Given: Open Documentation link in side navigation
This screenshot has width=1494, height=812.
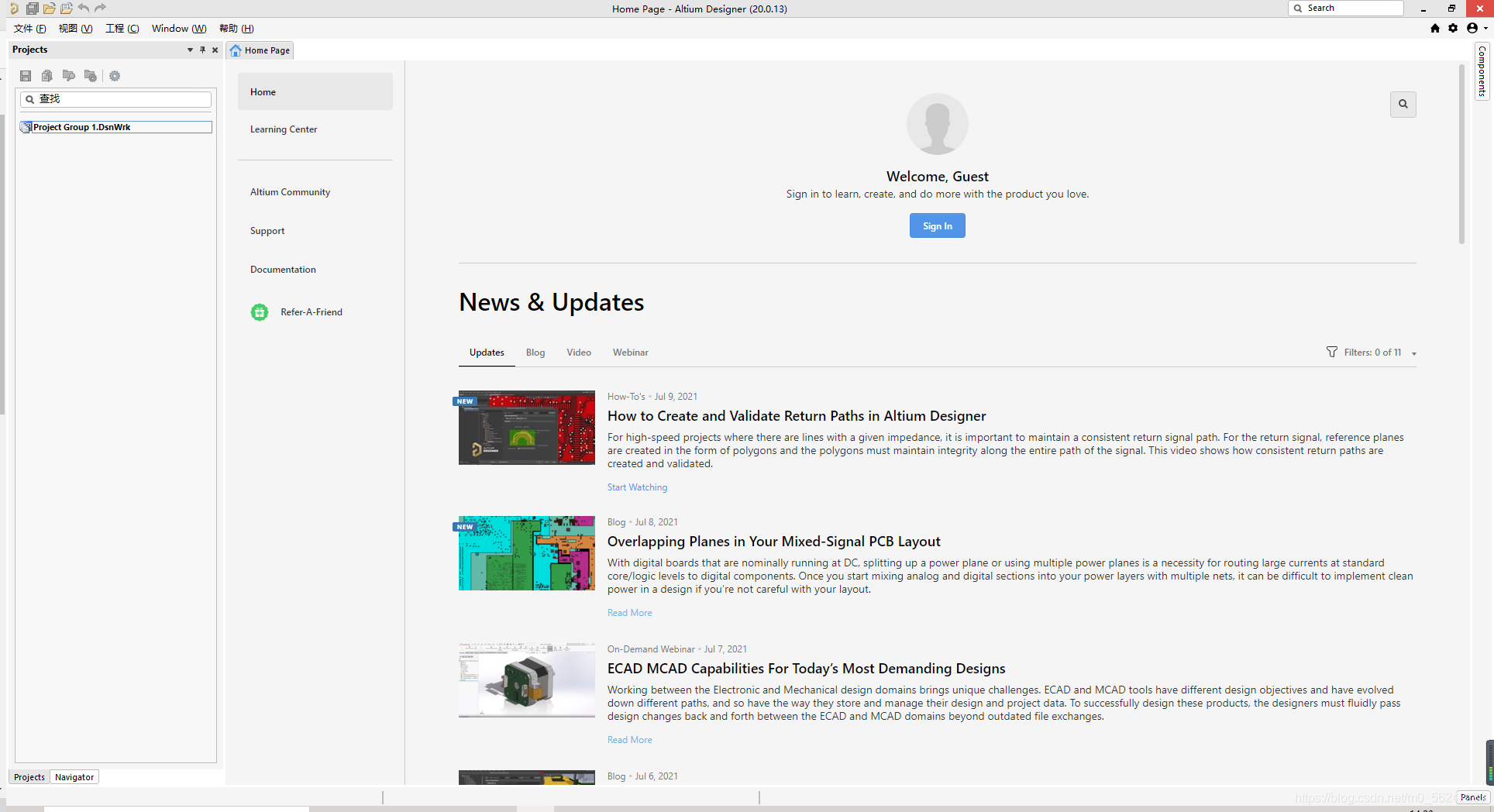Looking at the screenshot, I should (x=283, y=270).
